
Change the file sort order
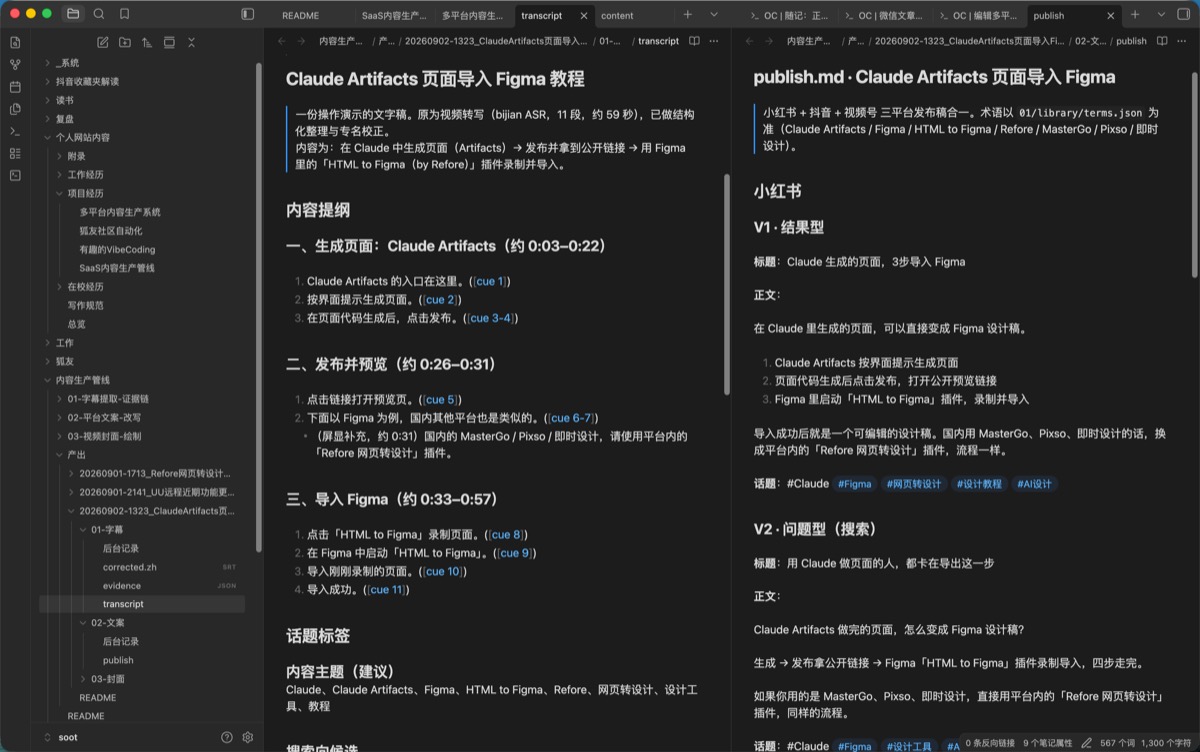tap(147, 42)
